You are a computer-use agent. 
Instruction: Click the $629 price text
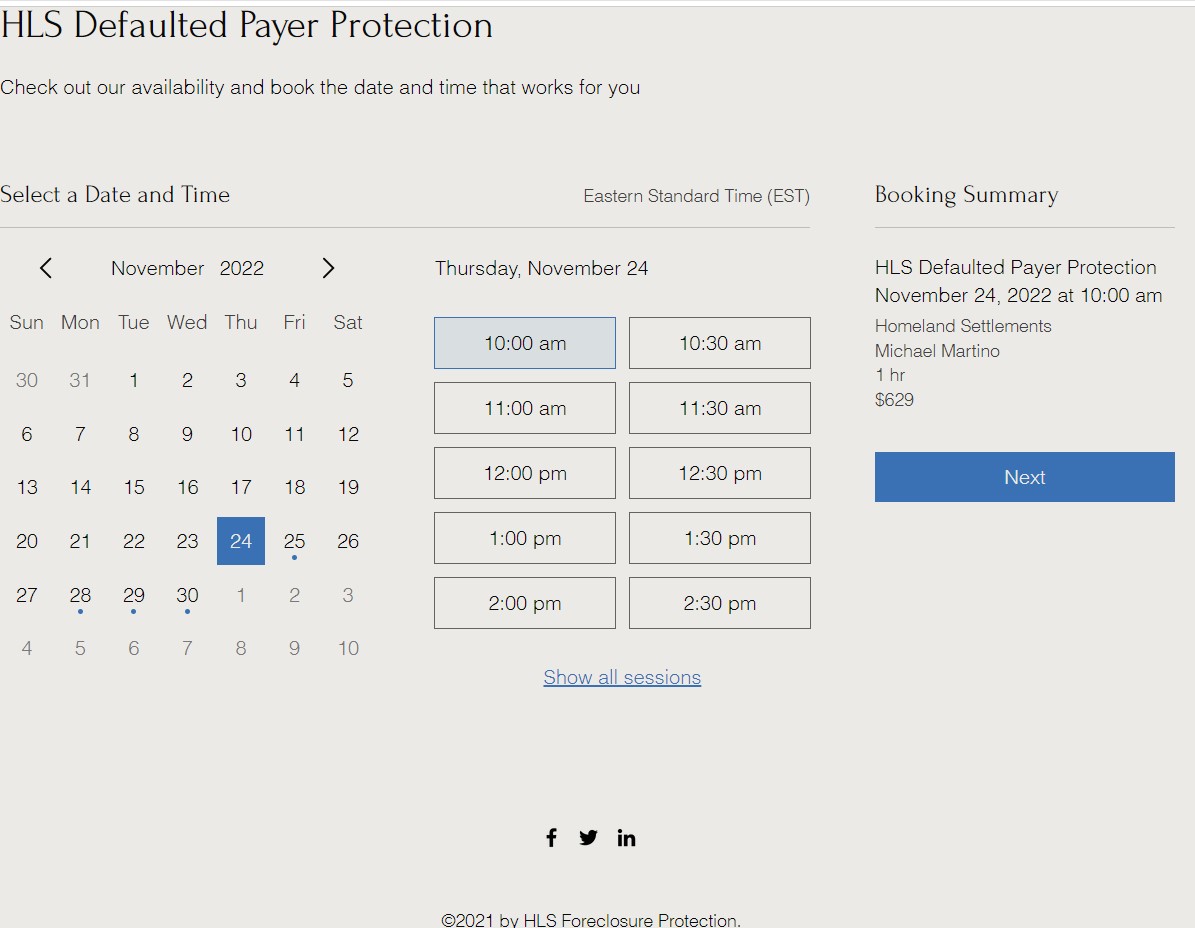pos(894,399)
